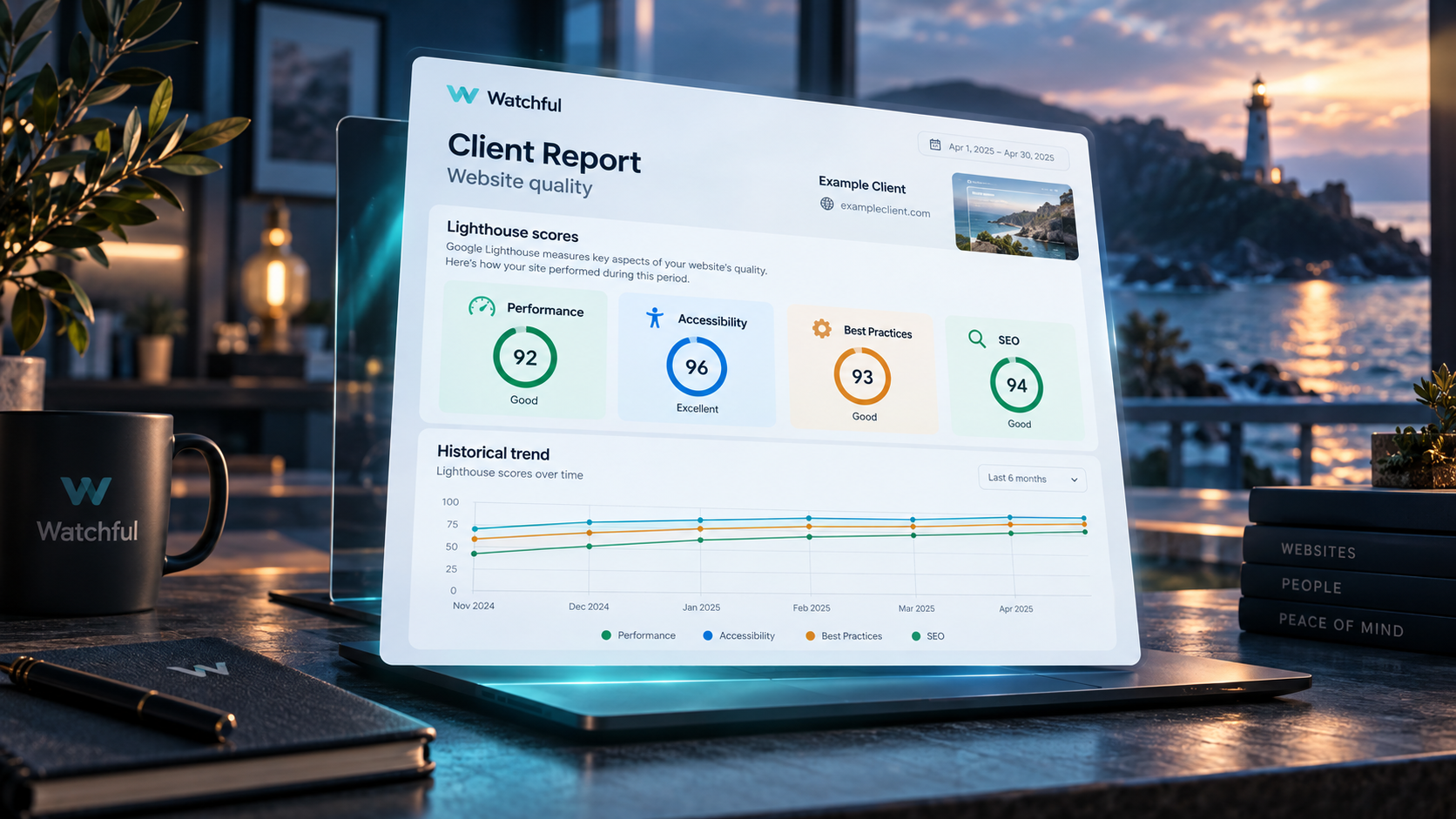Screen dimensions: 1456x819
Task: Click the 100 value on the chart axis
Action: (x=450, y=502)
